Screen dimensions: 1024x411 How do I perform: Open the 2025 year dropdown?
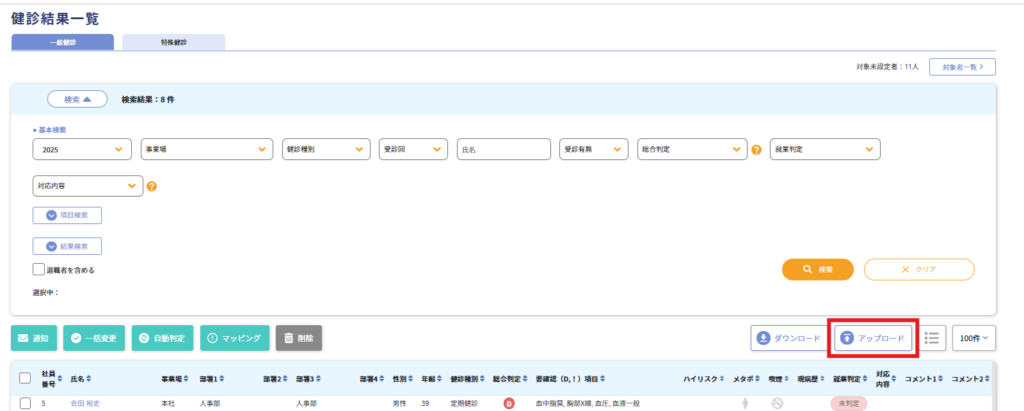click(82, 149)
